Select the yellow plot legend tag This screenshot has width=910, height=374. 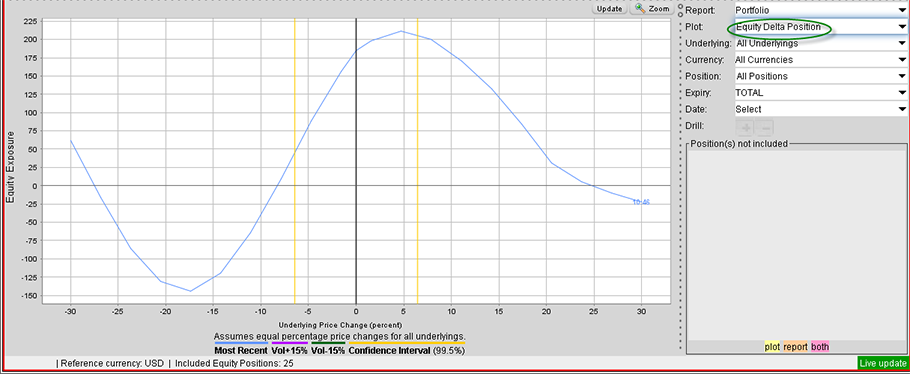(x=772, y=347)
